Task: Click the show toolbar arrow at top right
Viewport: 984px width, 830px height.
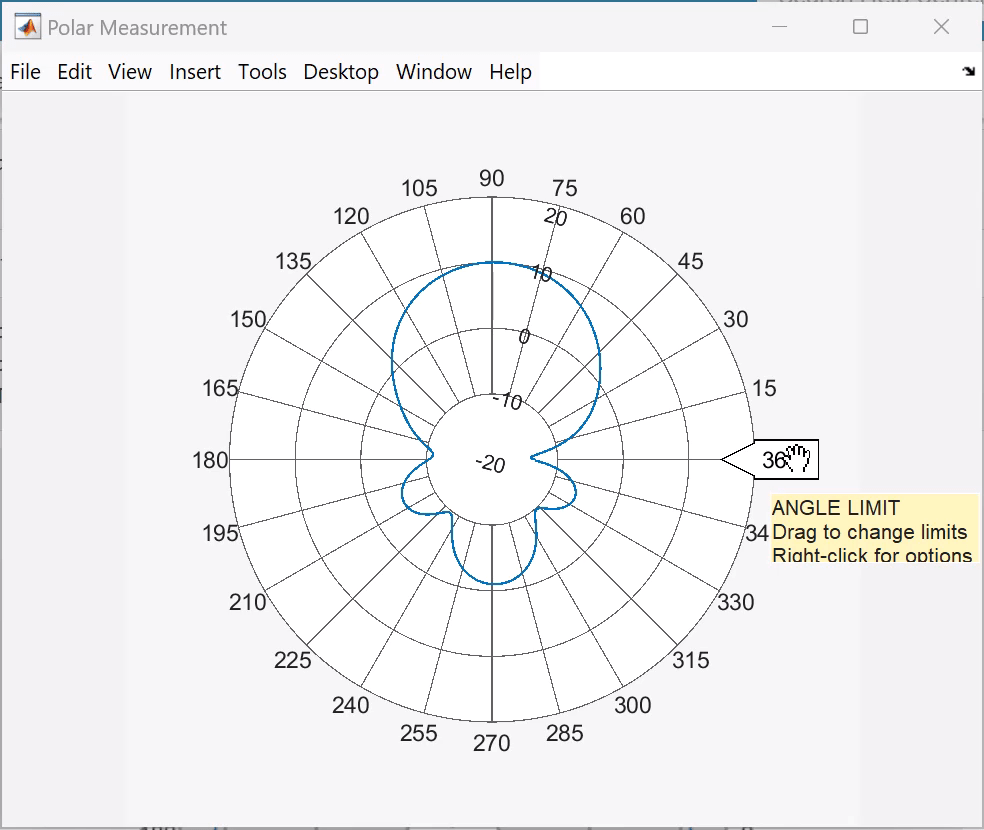Action: (x=966, y=71)
